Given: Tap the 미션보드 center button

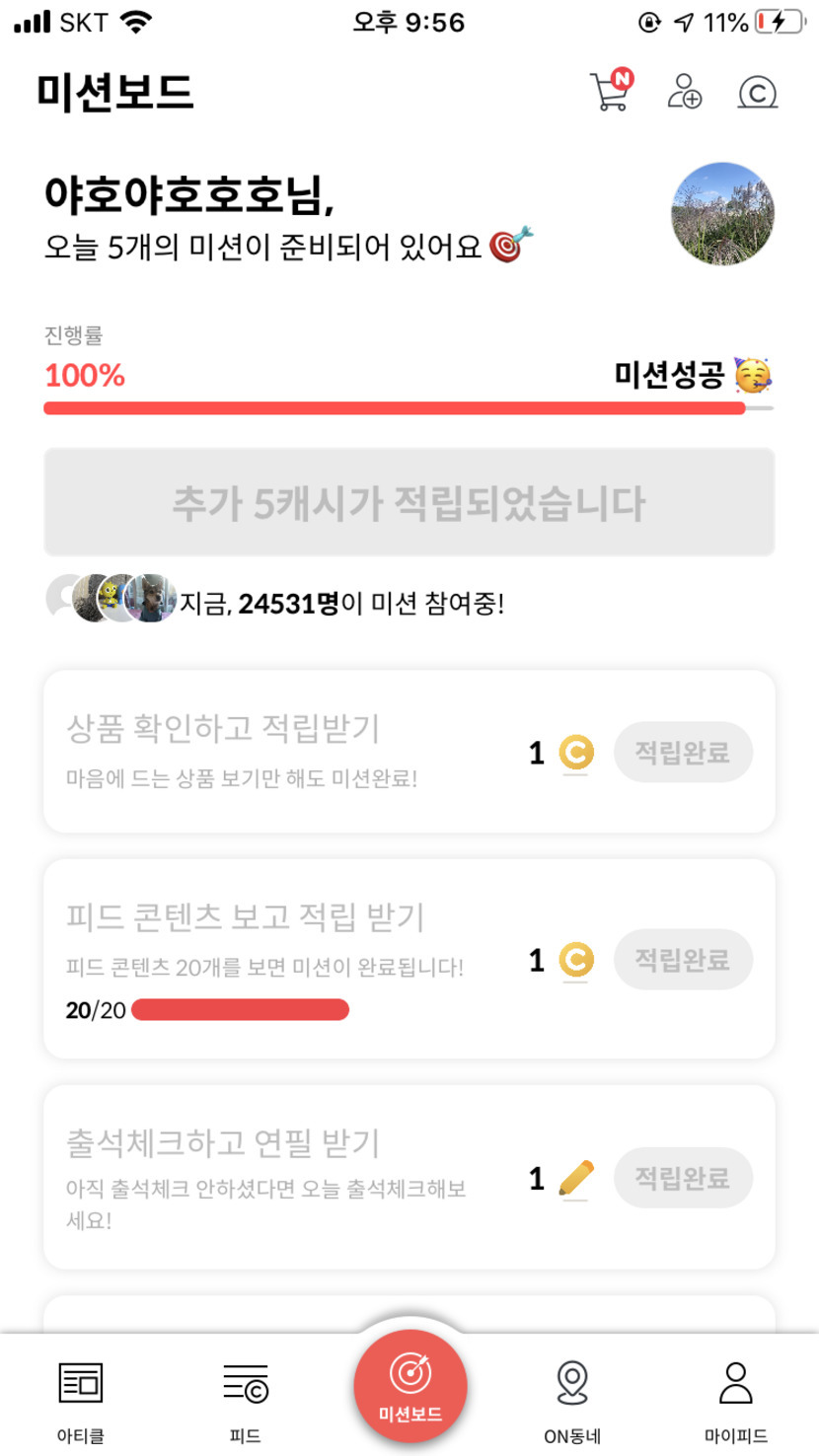Looking at the screenshot, I should tap(409, 1386).
